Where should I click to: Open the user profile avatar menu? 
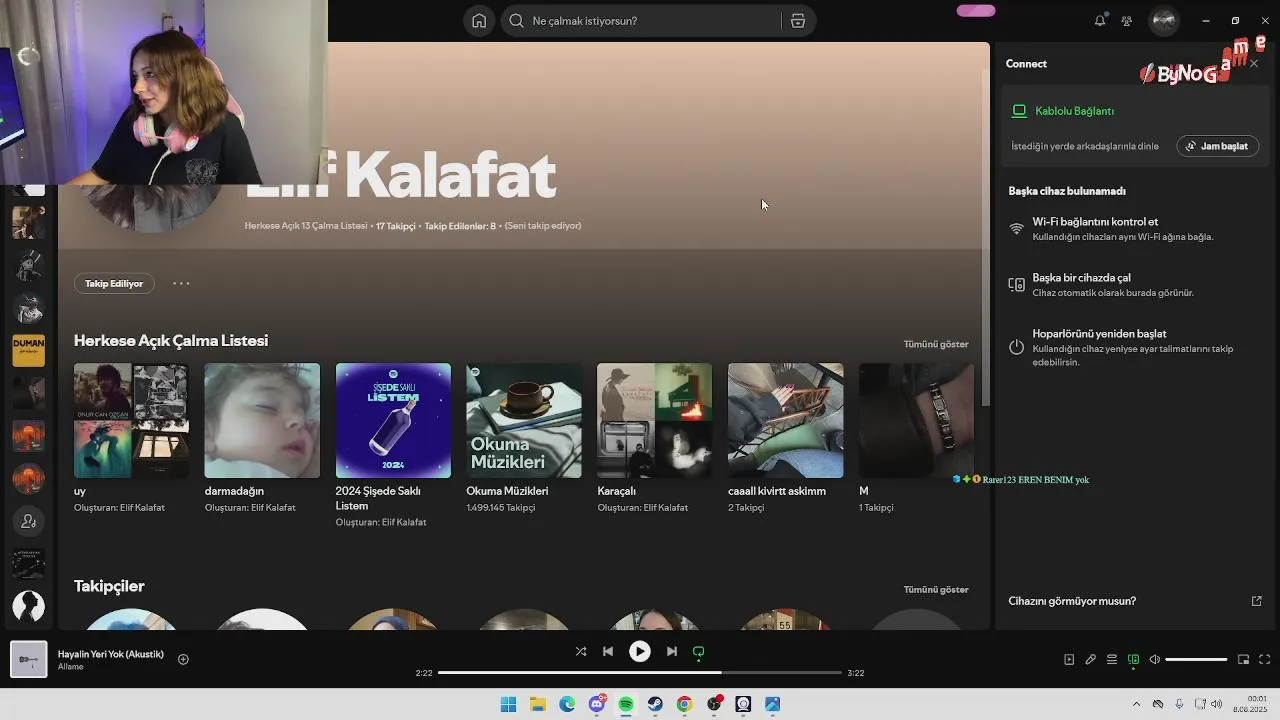1163,21
